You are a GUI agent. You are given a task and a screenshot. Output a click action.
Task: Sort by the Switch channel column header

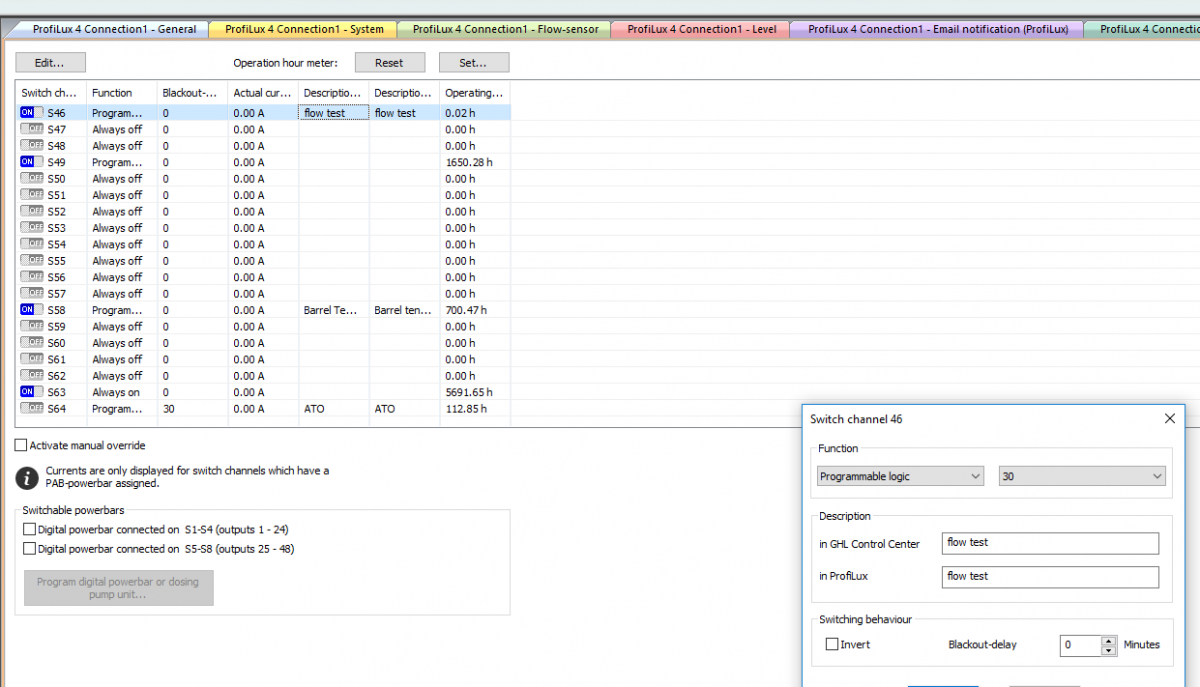[51, 93]
